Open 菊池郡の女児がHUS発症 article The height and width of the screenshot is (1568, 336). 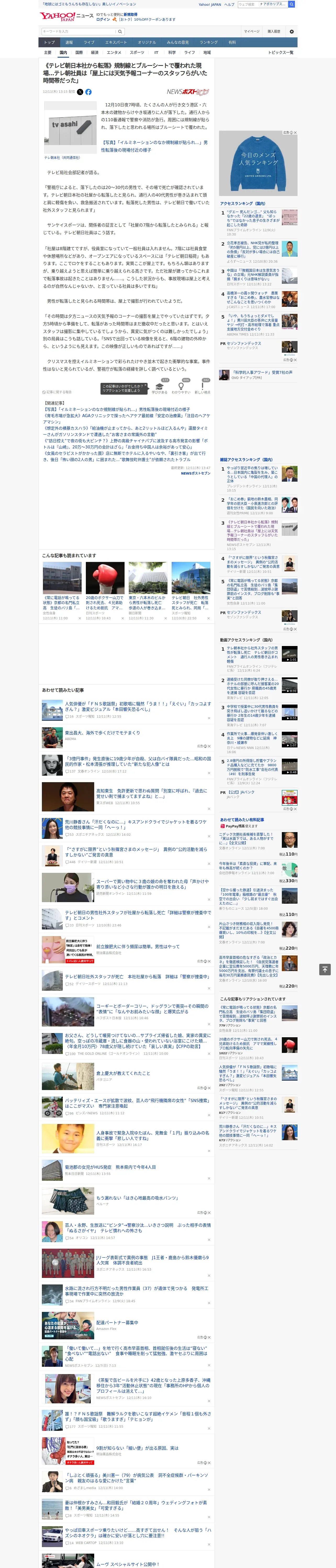(x=110, y=1167)
